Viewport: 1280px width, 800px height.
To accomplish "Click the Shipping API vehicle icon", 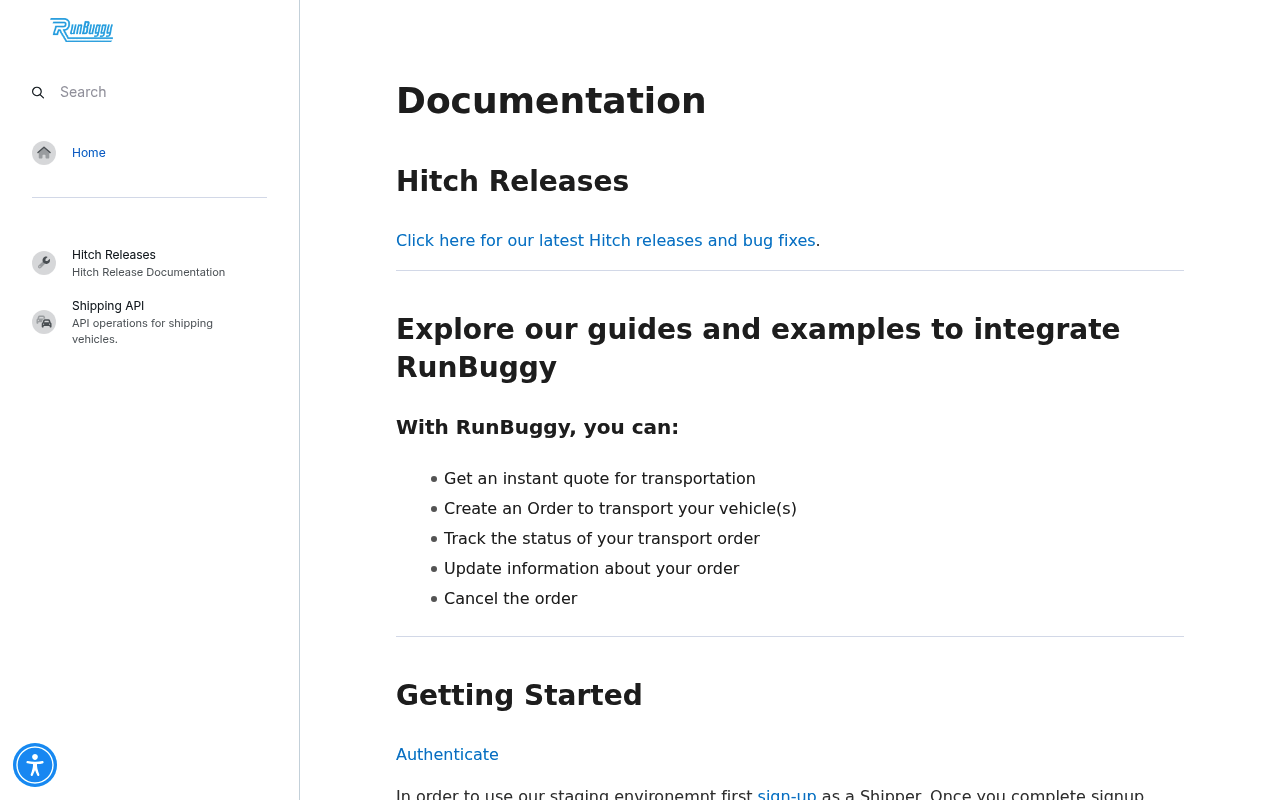I will click(44, 322).
